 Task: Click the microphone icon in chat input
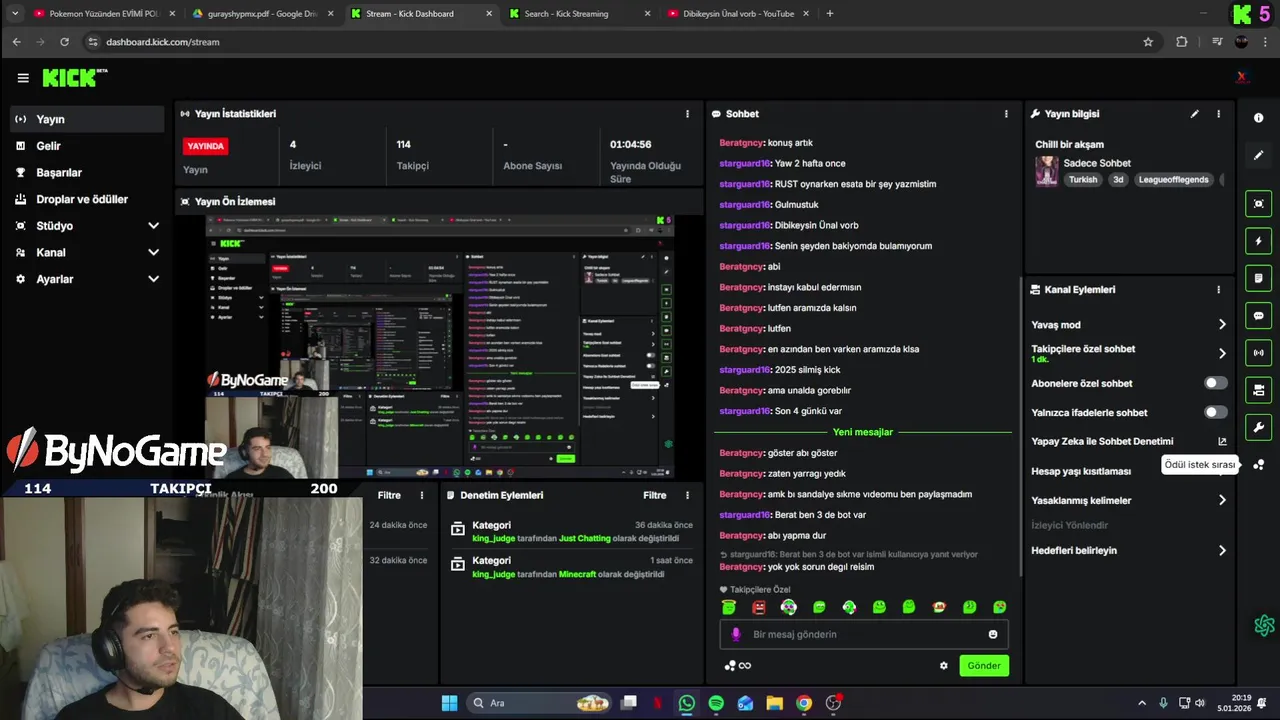coord(736,634)
